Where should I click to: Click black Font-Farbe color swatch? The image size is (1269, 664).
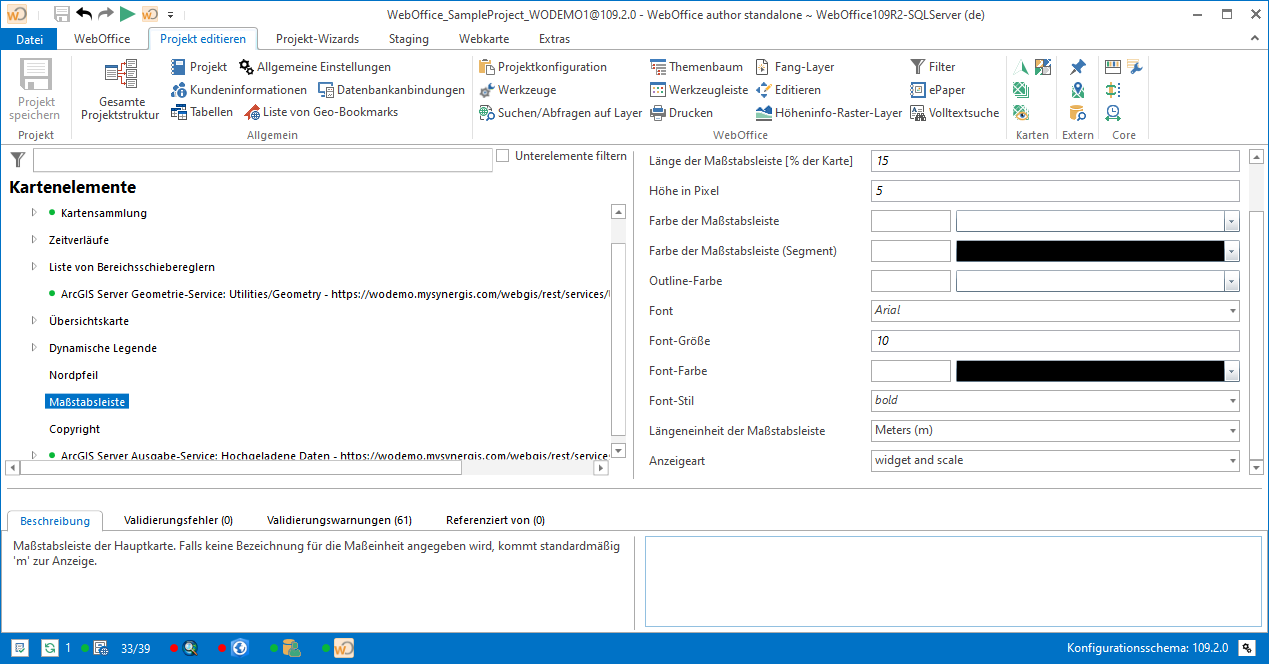1090,371
